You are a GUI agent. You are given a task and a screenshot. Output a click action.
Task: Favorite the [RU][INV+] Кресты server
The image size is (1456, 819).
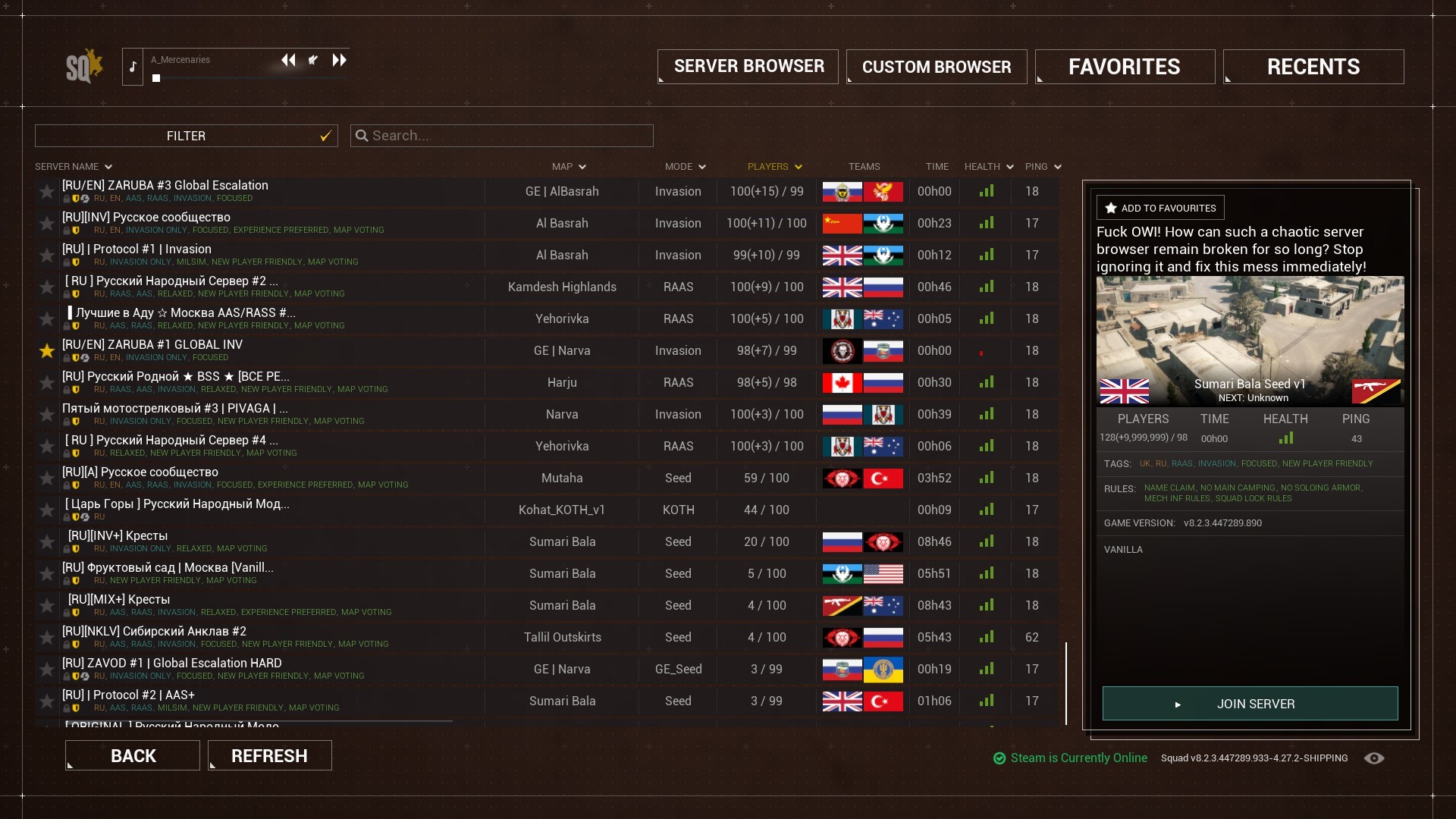pyautogui.click(x=47, y=541)
